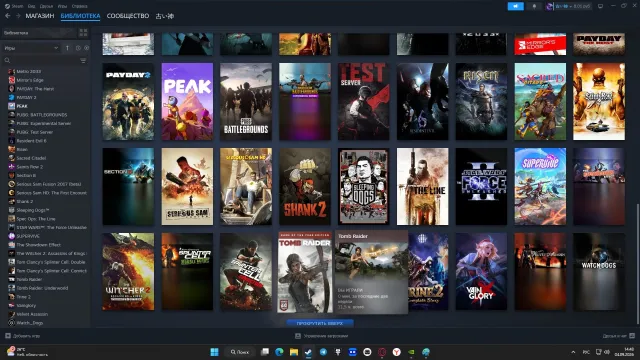Open the Windows Start menu
This screenshot has width=640, height=360.
pos(214,352)
